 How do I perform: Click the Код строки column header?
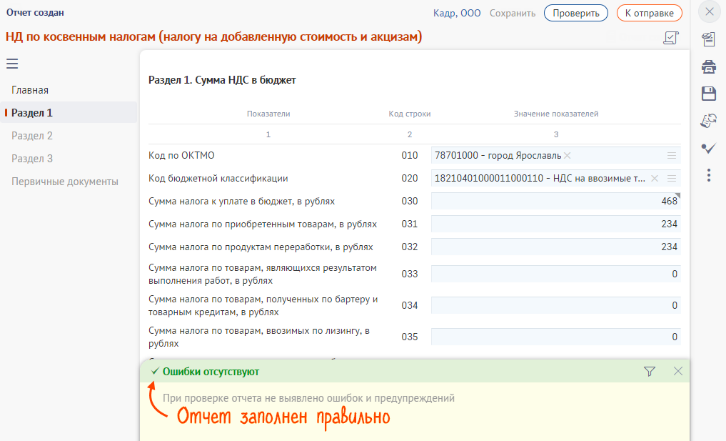tap(409, 114)
